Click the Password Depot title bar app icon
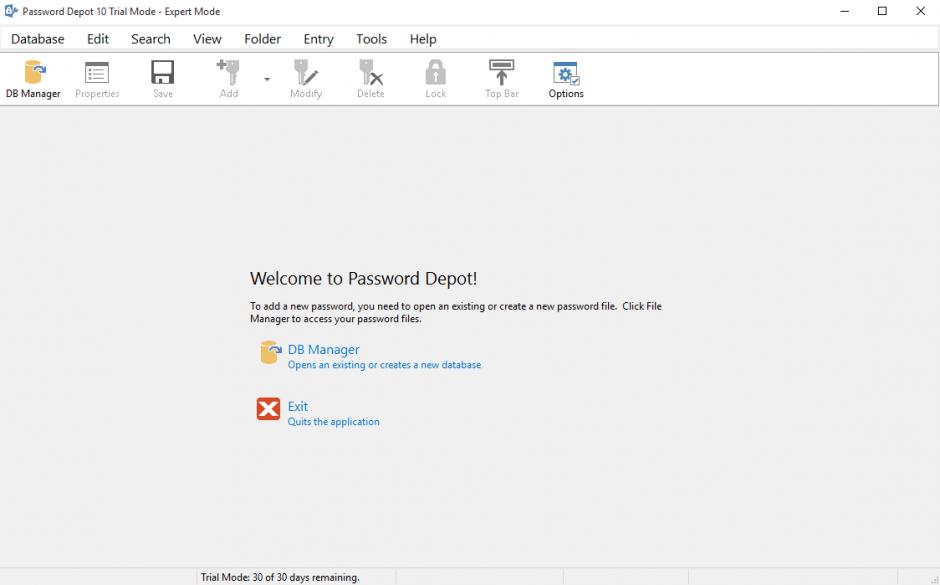This screenshot has width=940, height=585. [x=11, y=11]
